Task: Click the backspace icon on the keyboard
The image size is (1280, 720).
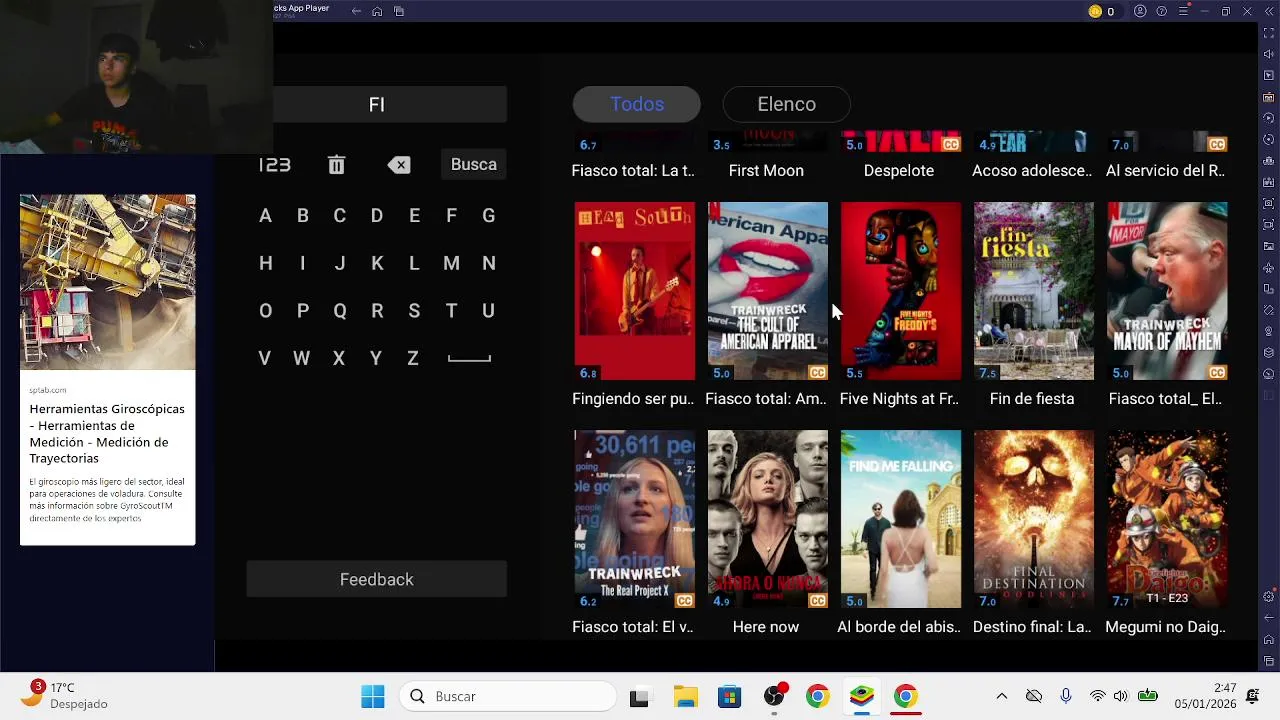Action: click(399, 165)
